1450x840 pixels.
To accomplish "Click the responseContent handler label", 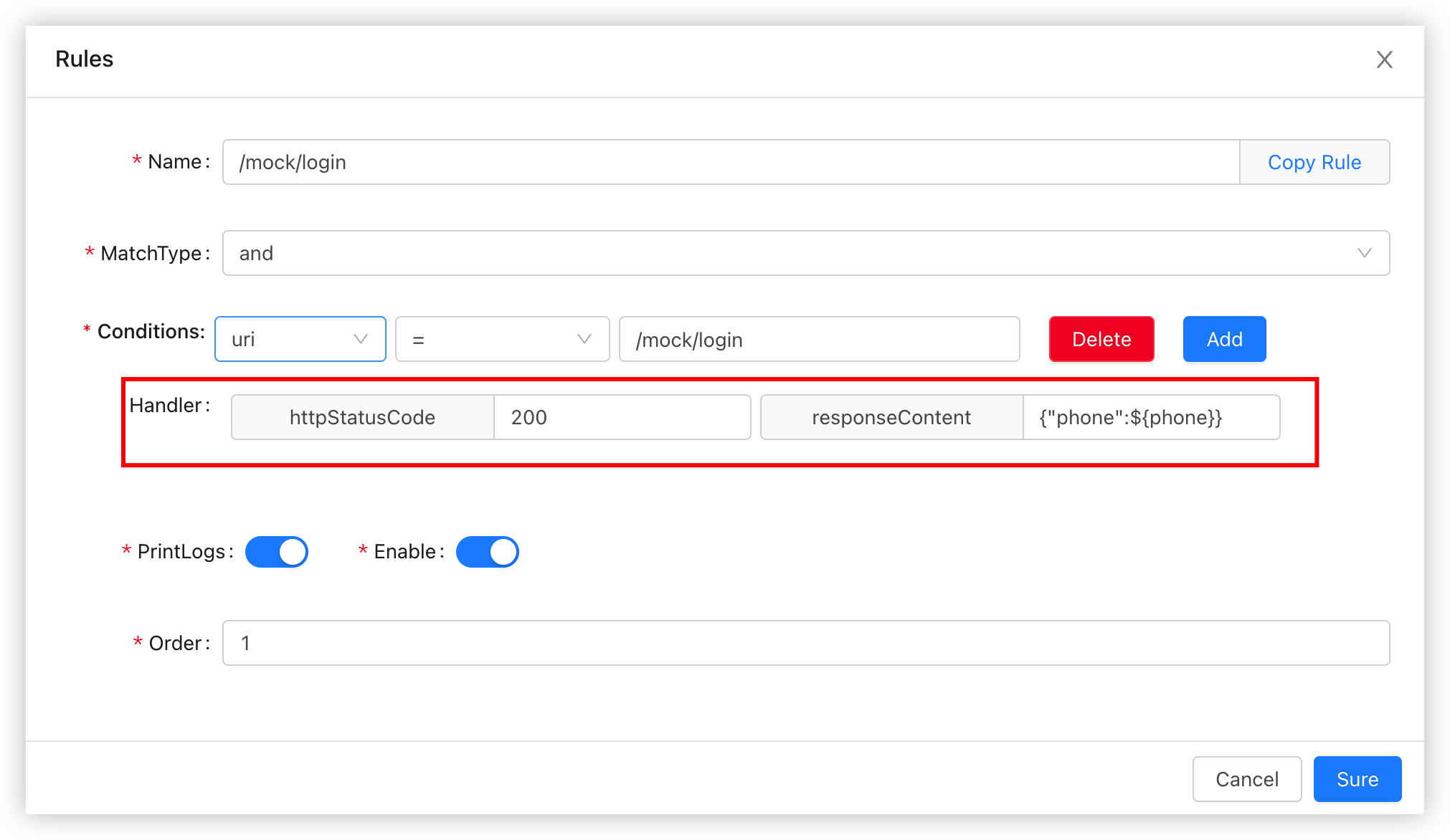I will (891, 417).
